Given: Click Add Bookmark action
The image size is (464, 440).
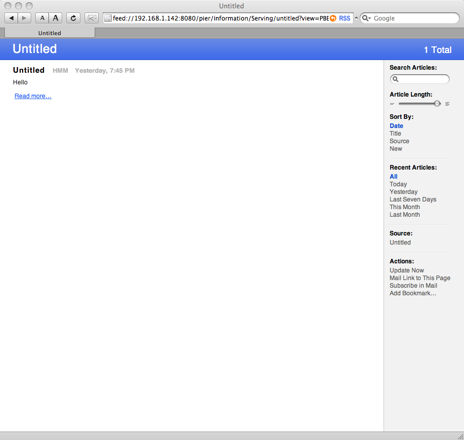Looking at the screenshot, I should (413, 293).
